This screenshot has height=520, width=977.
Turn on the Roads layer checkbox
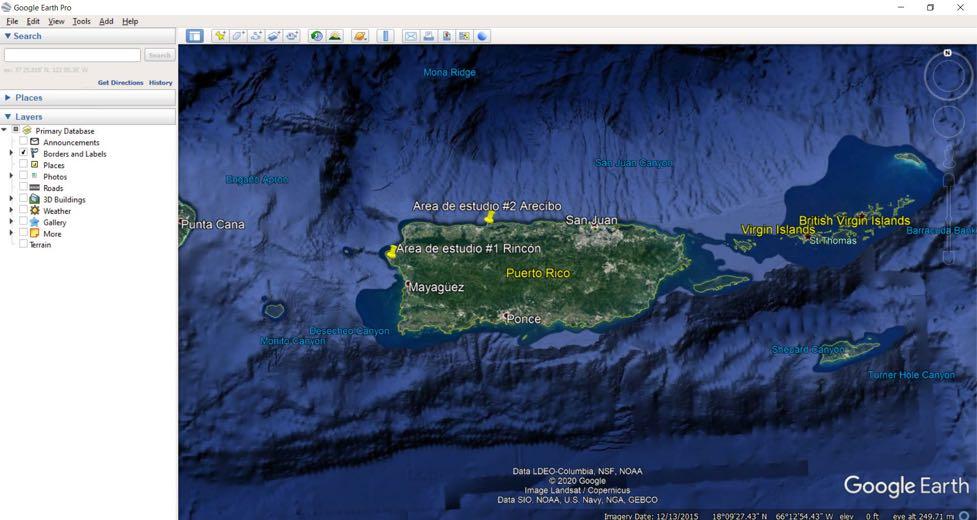23,187
